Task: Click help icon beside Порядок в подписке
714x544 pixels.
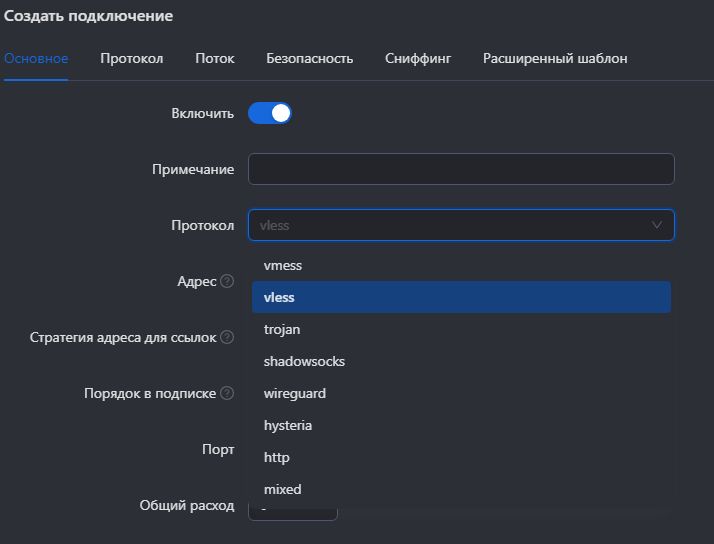Action: pos(227,393)
